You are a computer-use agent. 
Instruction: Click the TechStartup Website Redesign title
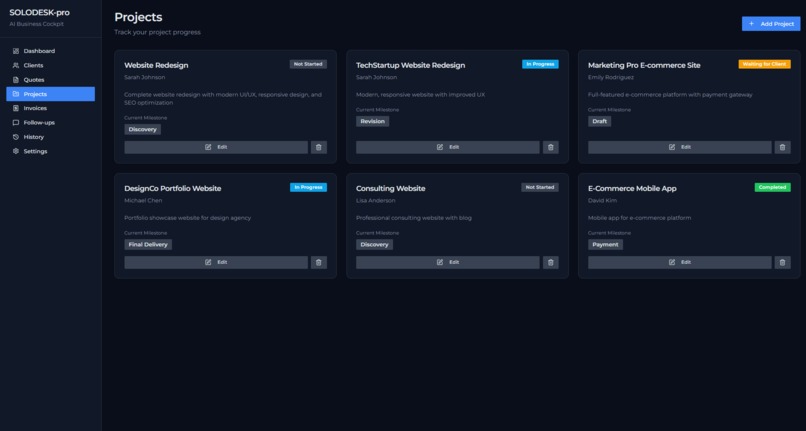[411, 65]
